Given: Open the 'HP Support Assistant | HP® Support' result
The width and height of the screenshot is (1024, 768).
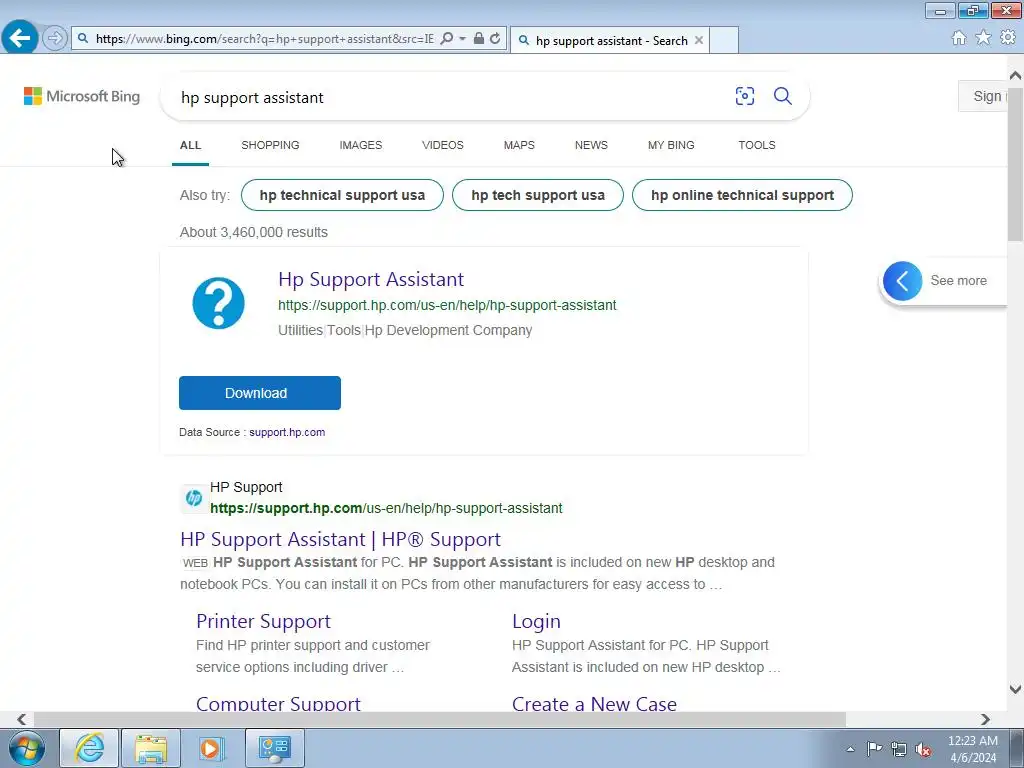Looking at the screenshot, I should coord(340,539).
